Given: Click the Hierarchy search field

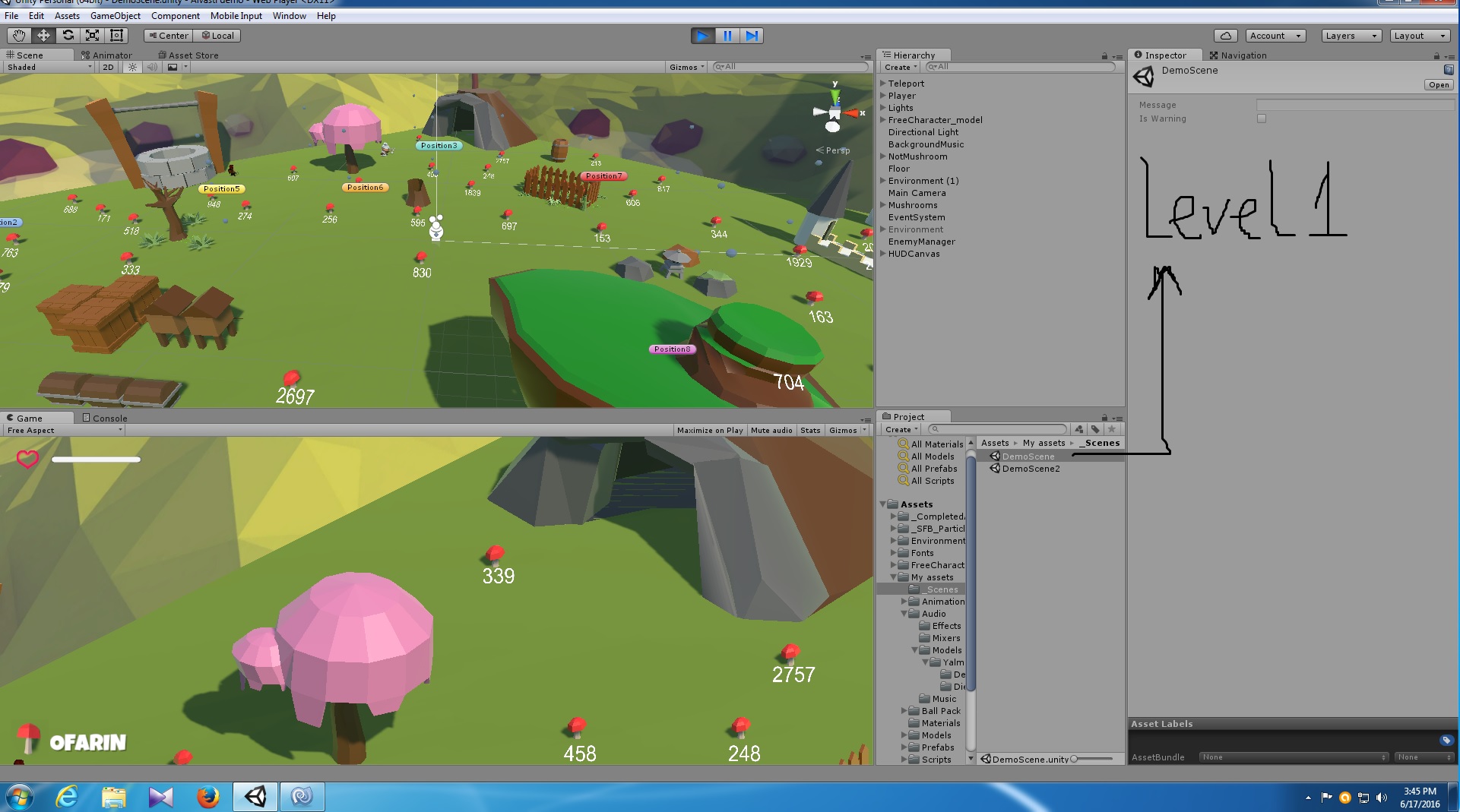Looking at the screenshot, I should pos(1019,67).
